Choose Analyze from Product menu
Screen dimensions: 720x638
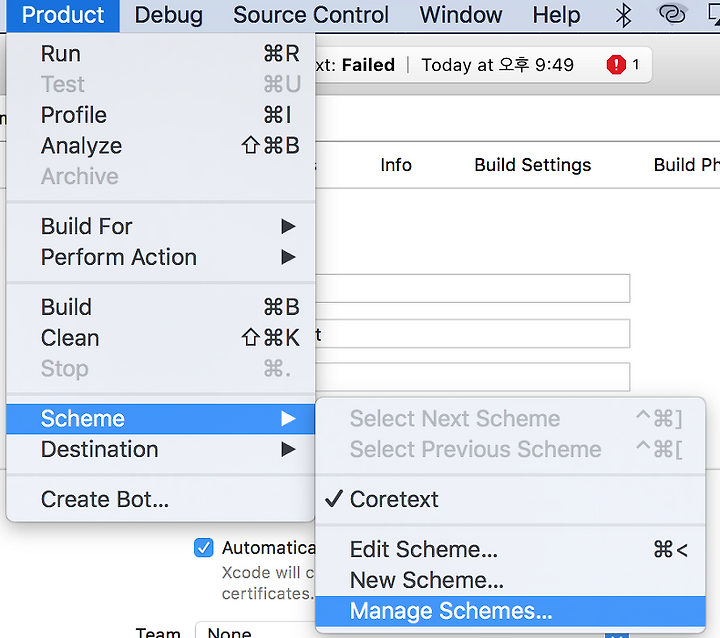[x=161, y=146]
